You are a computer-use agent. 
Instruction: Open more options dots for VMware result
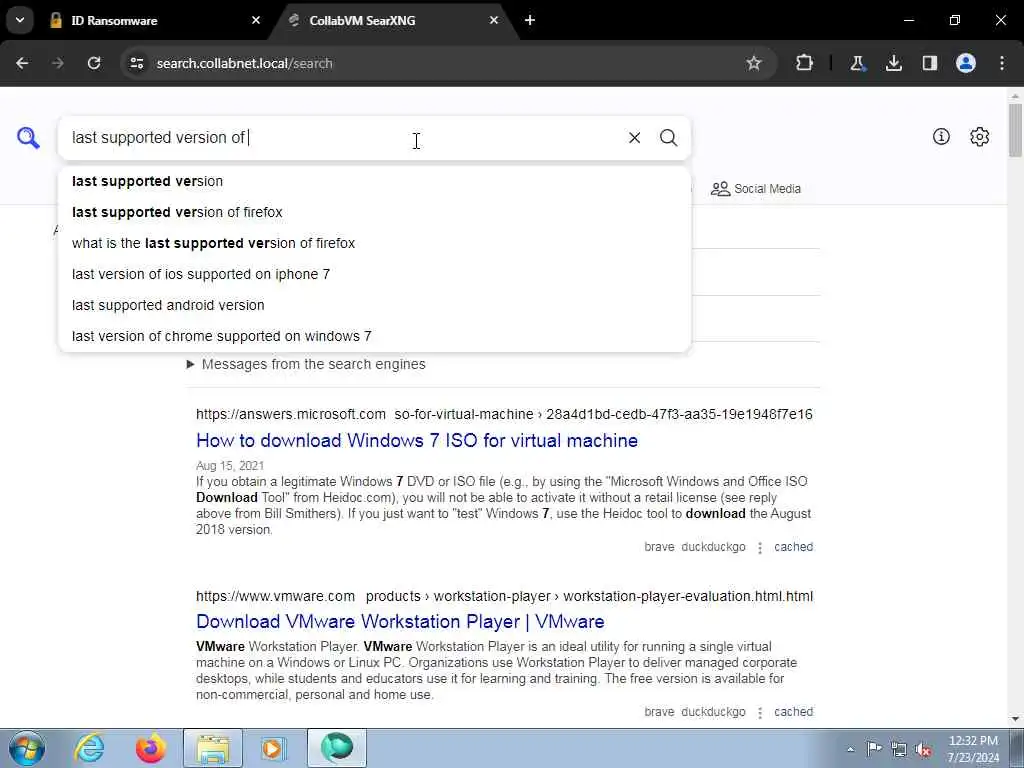(760, 712)
